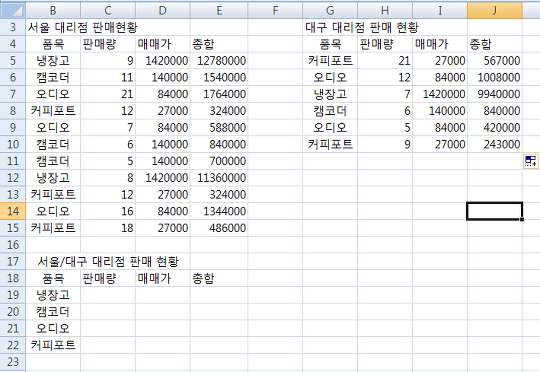The image size is (540, 372).
Task: Click '품목' header in row 4 column G
Action: click(x=330, y=44)
